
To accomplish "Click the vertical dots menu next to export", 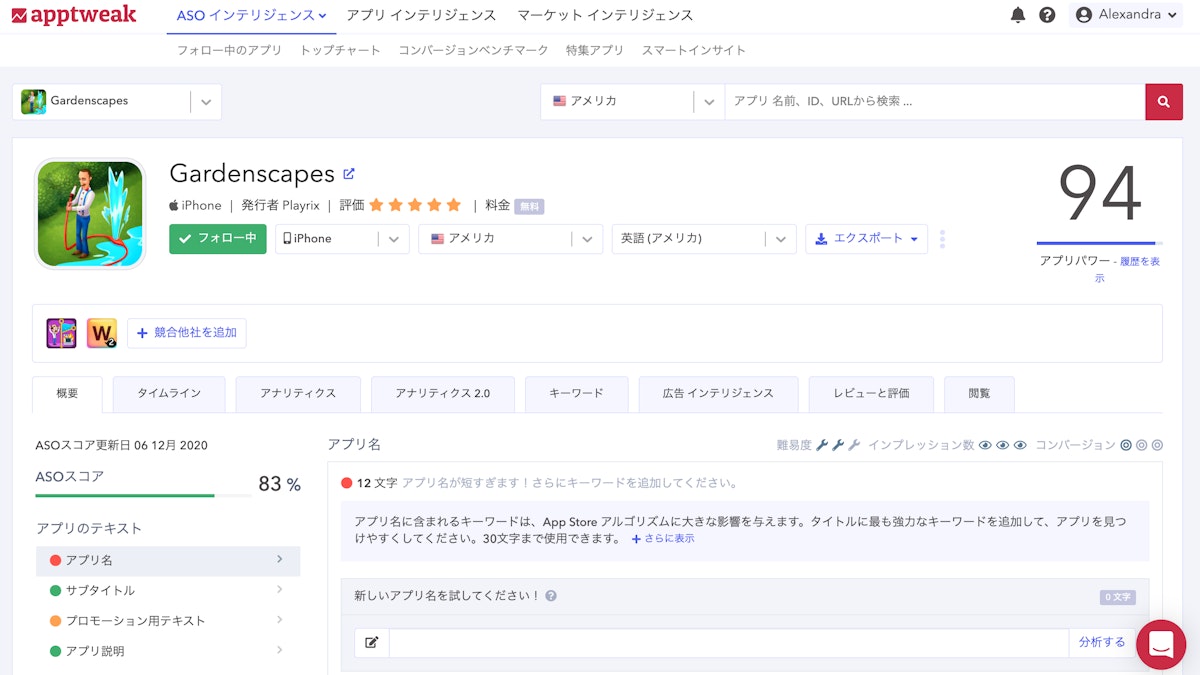I will pyautogui.click(x=942, y=239).
